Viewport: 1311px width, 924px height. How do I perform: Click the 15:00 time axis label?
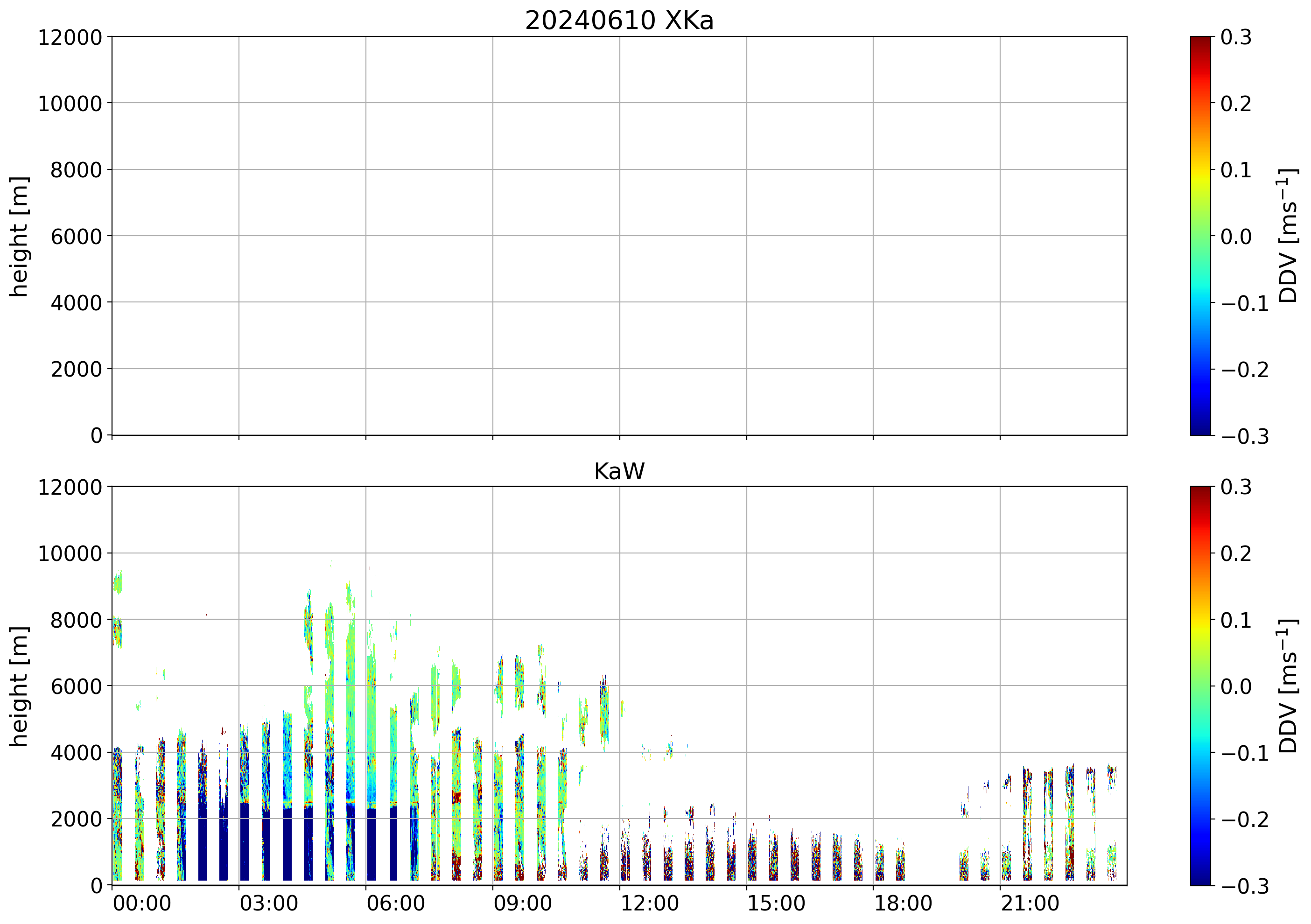(x=777, y=903)
